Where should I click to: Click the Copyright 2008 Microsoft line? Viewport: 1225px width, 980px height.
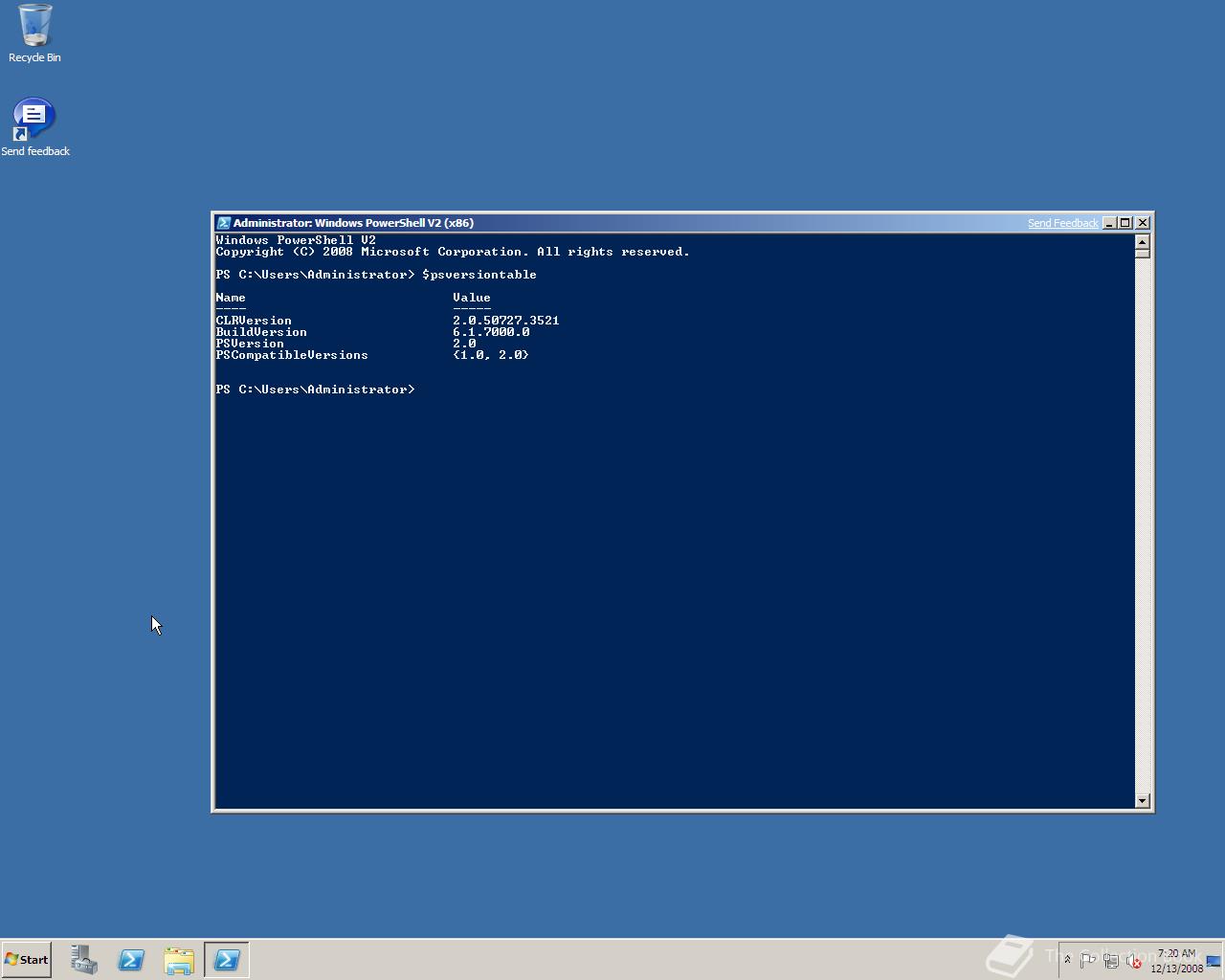(453, 252)
